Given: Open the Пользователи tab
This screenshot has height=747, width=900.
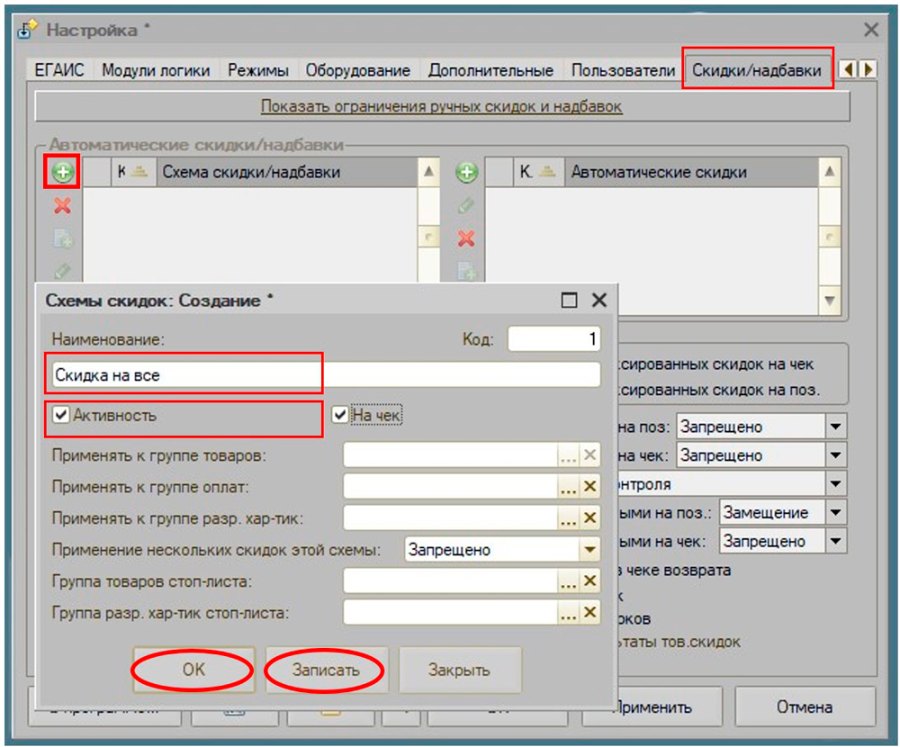Looking at the screenshot, I should click(x=623, y=71).
